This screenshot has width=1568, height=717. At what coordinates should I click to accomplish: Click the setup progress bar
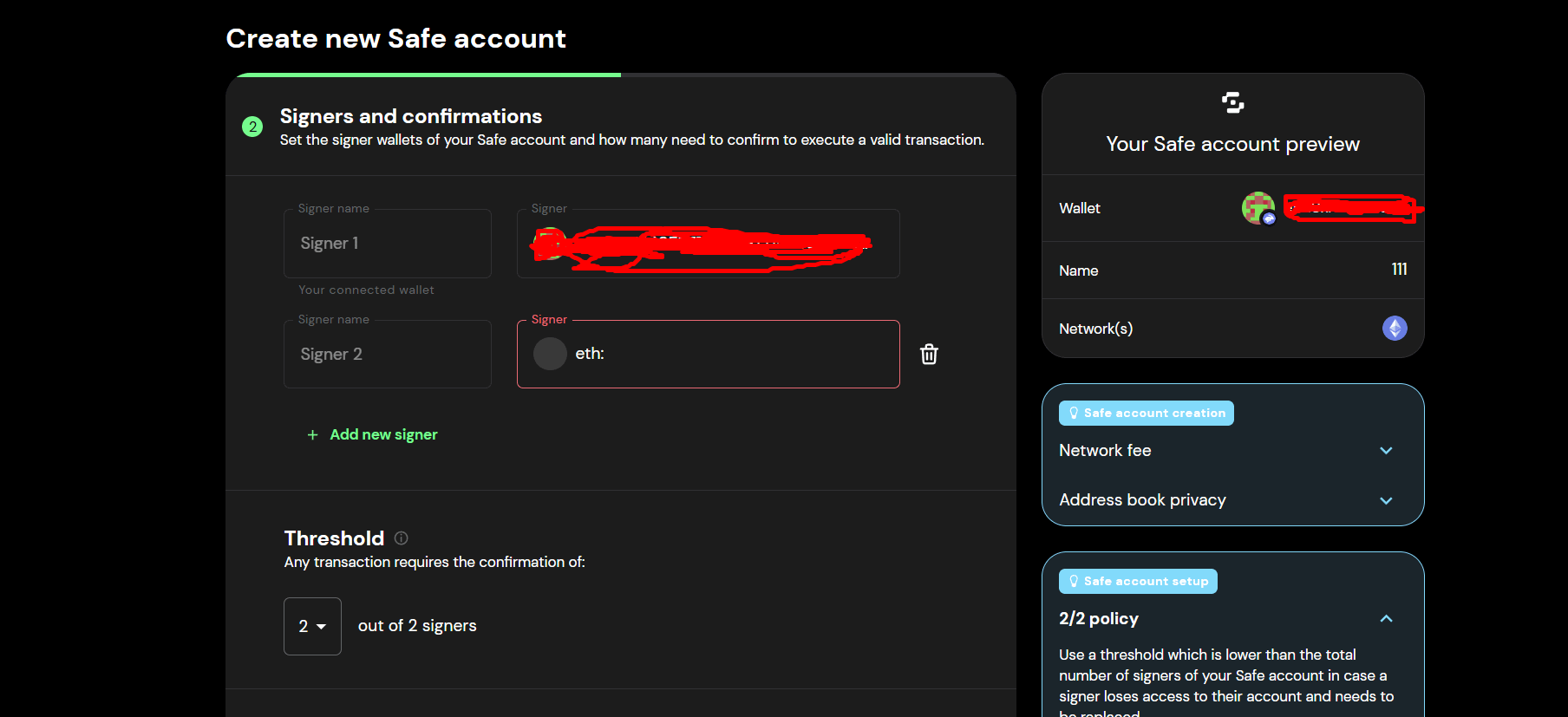click(621, 75)
